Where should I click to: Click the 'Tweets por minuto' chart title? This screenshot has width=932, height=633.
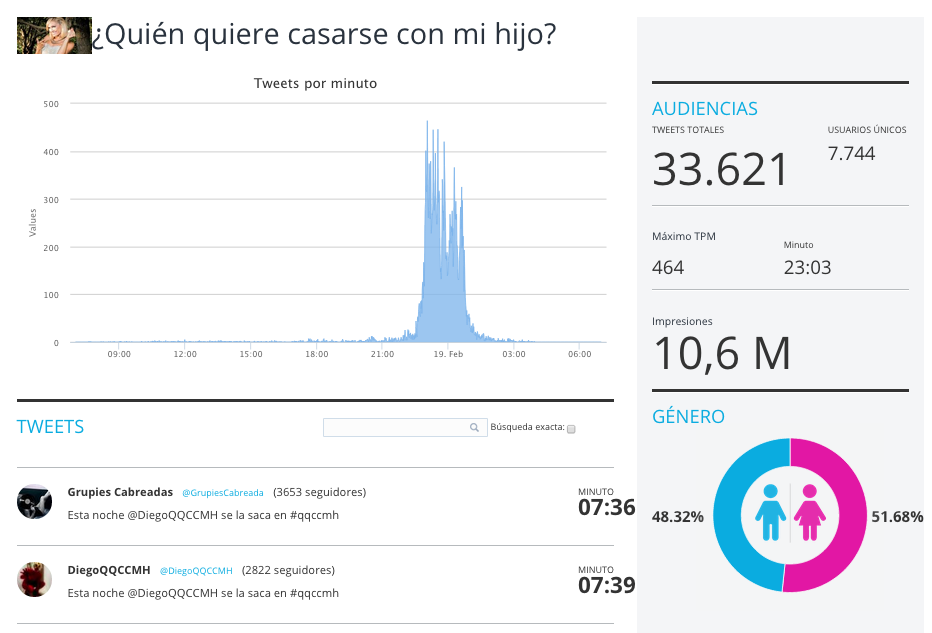[316, 83]
